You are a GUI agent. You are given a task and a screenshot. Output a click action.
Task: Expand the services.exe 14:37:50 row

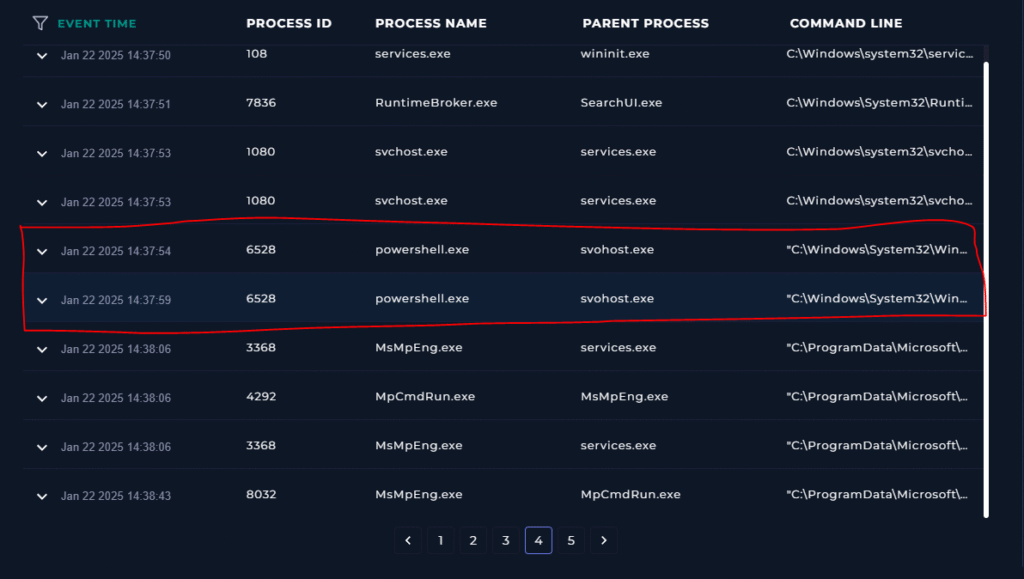click(x=42, y=56)
